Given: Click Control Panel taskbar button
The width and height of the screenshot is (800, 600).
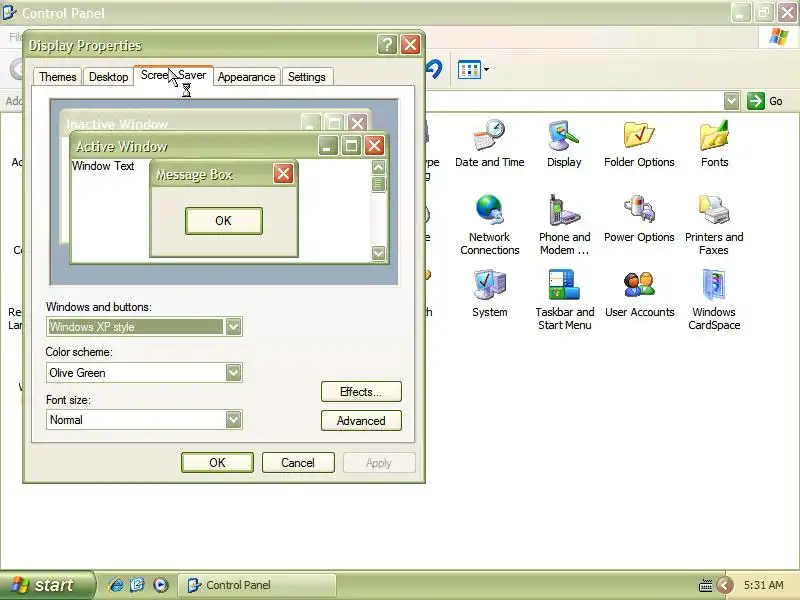Looking at the screenshot, I should pos(257,585).
